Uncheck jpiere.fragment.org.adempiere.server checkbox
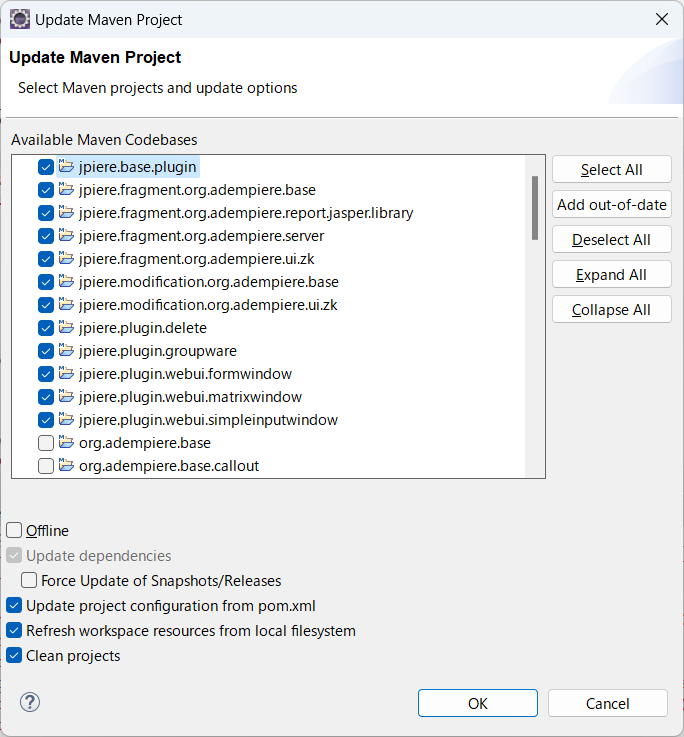Viewport: 684px width, 737px height. tap(46, 236)
